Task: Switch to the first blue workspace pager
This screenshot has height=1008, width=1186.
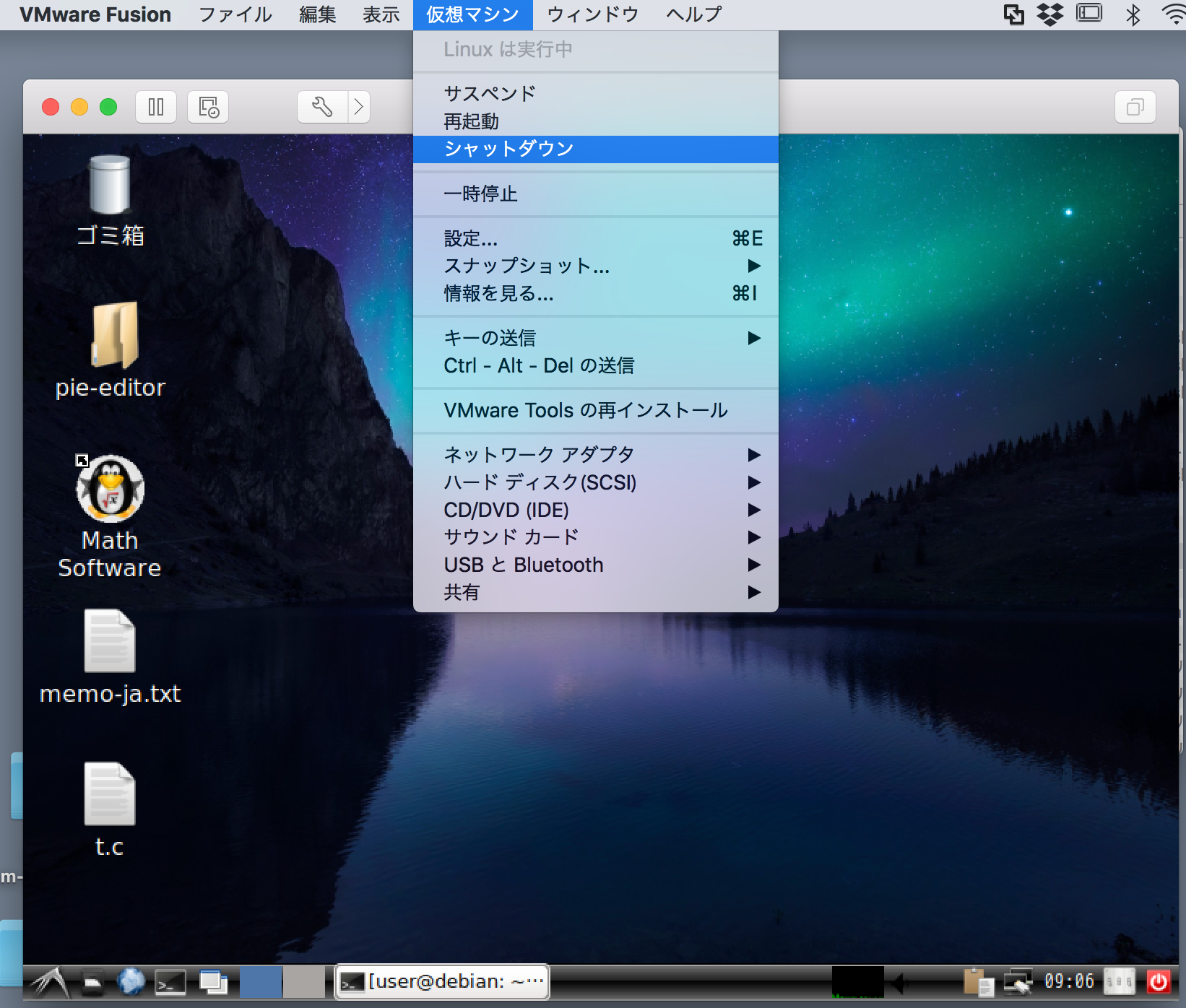Action: [x=261, y=982]
